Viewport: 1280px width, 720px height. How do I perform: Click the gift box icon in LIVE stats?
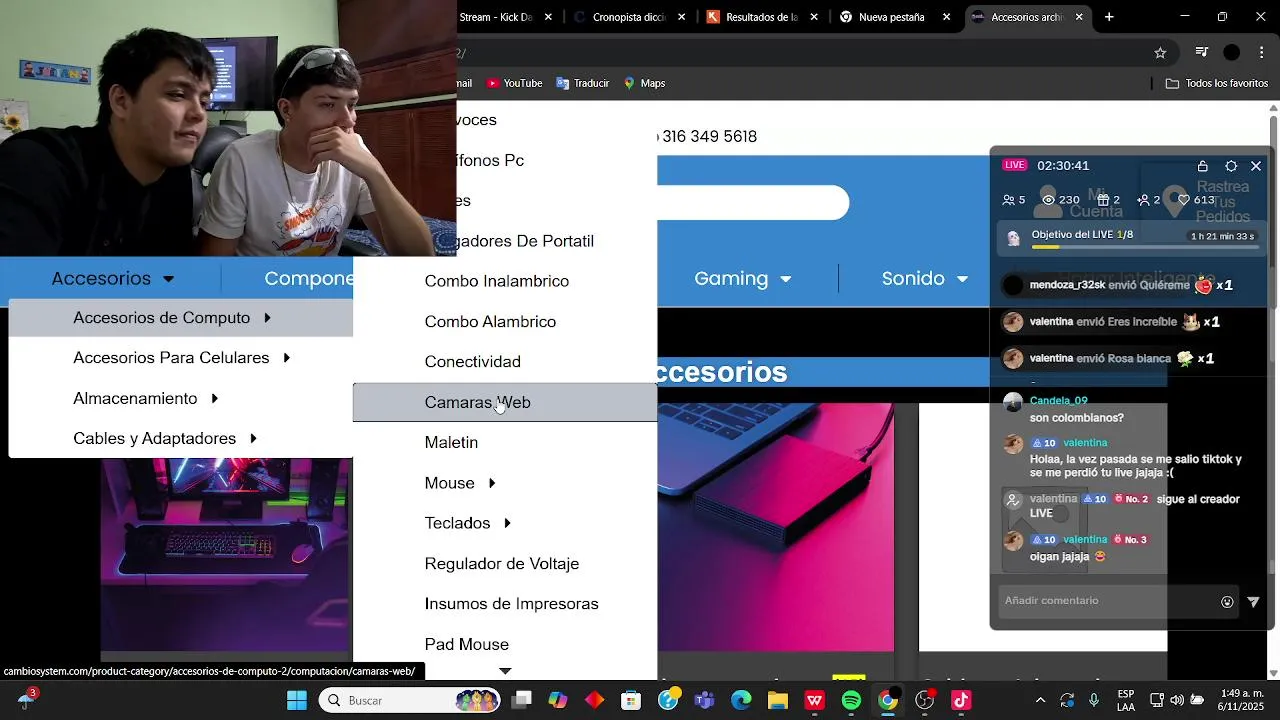point(1103,200)
